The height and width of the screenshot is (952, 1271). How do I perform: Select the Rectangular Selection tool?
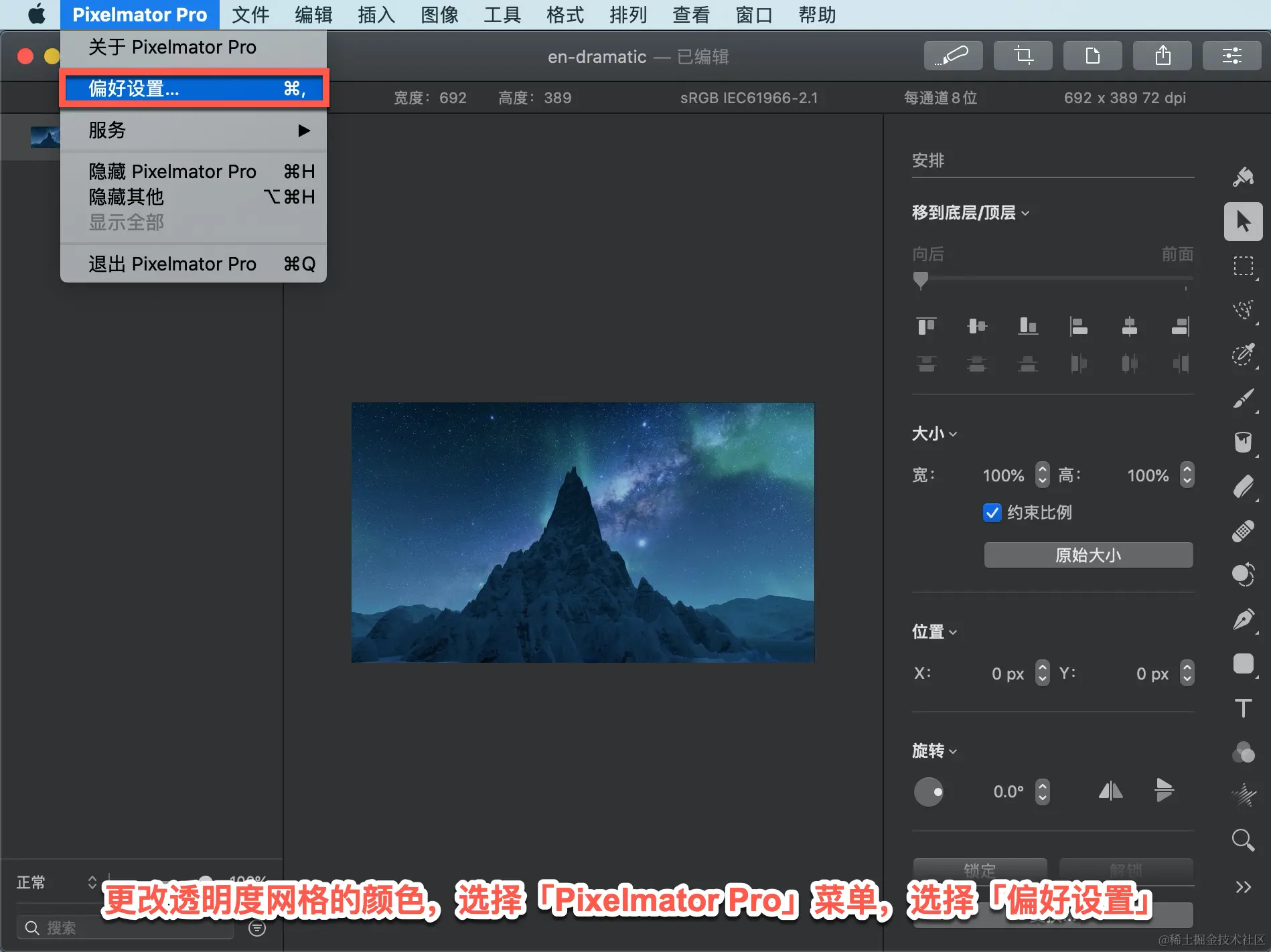(1244, 266)
